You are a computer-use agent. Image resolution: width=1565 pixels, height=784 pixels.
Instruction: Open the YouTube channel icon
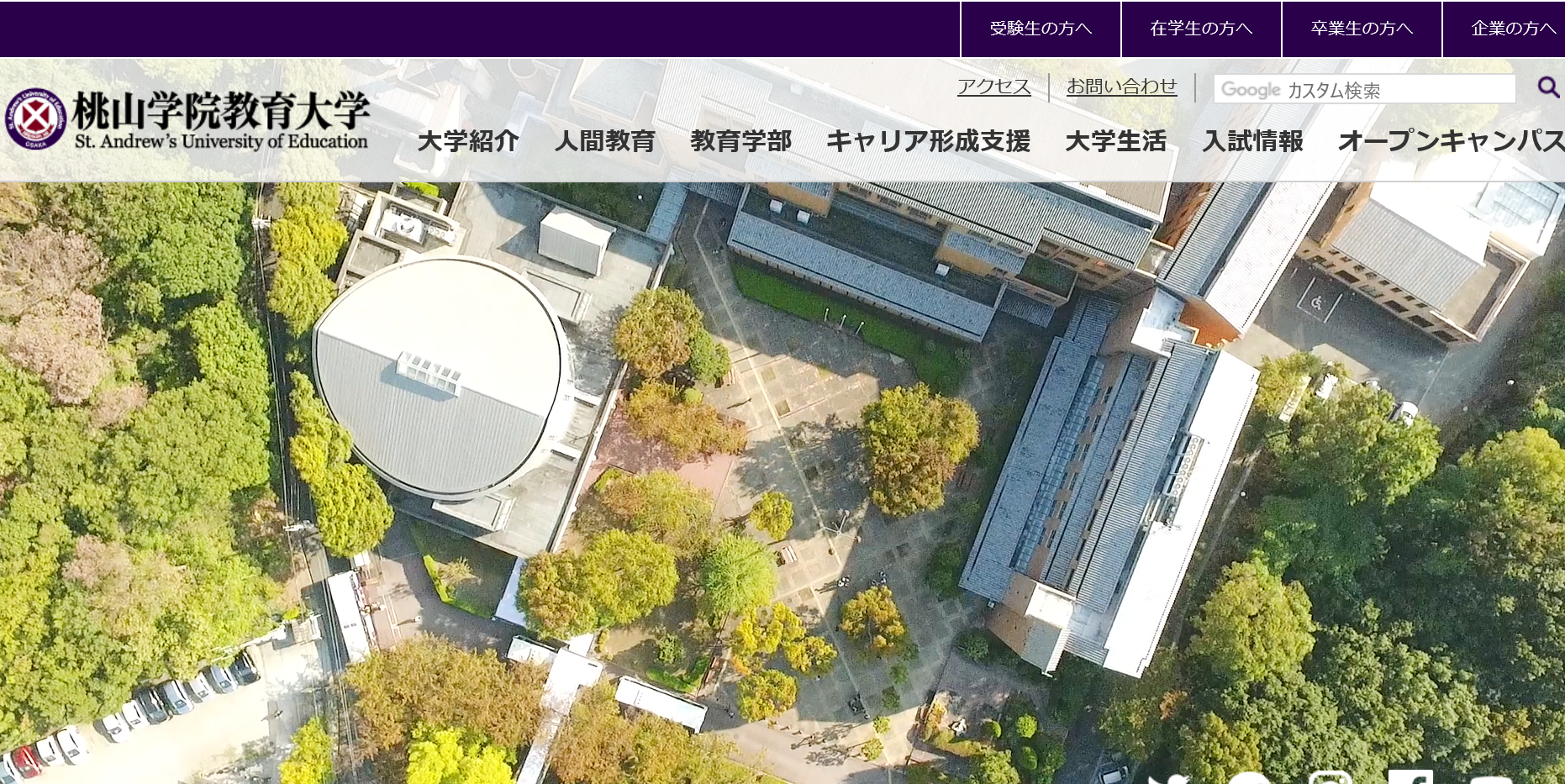pos(1491,777)
